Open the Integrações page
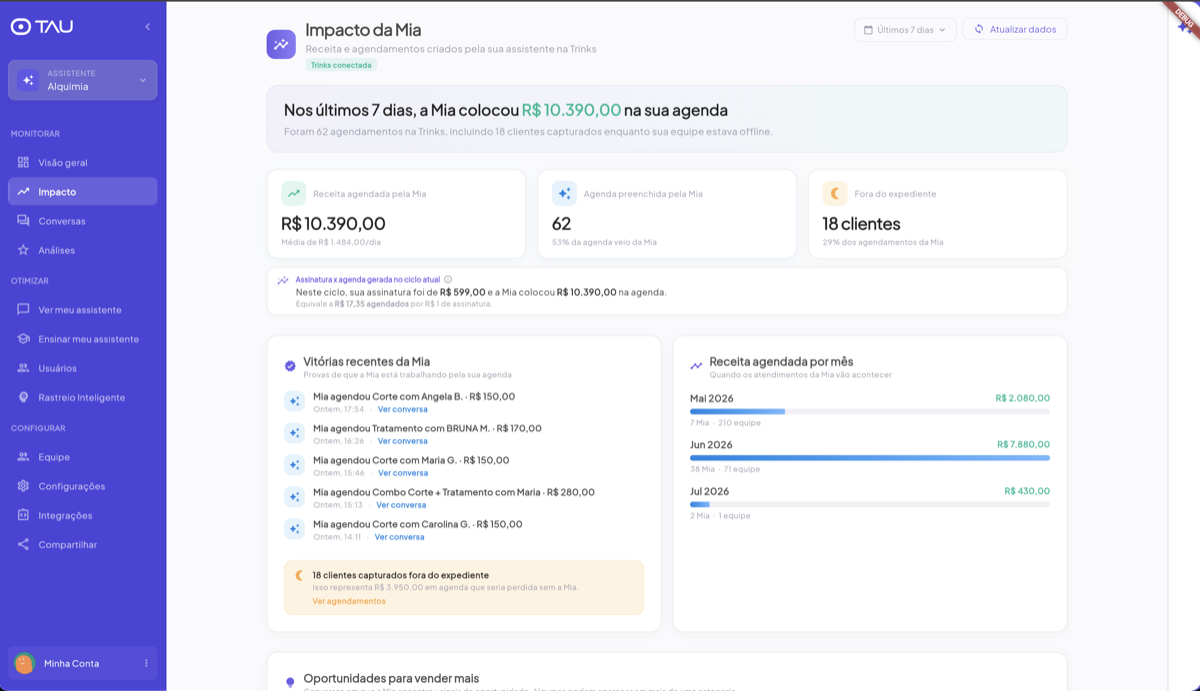The image size is (1200, 691). coord(83,515)
